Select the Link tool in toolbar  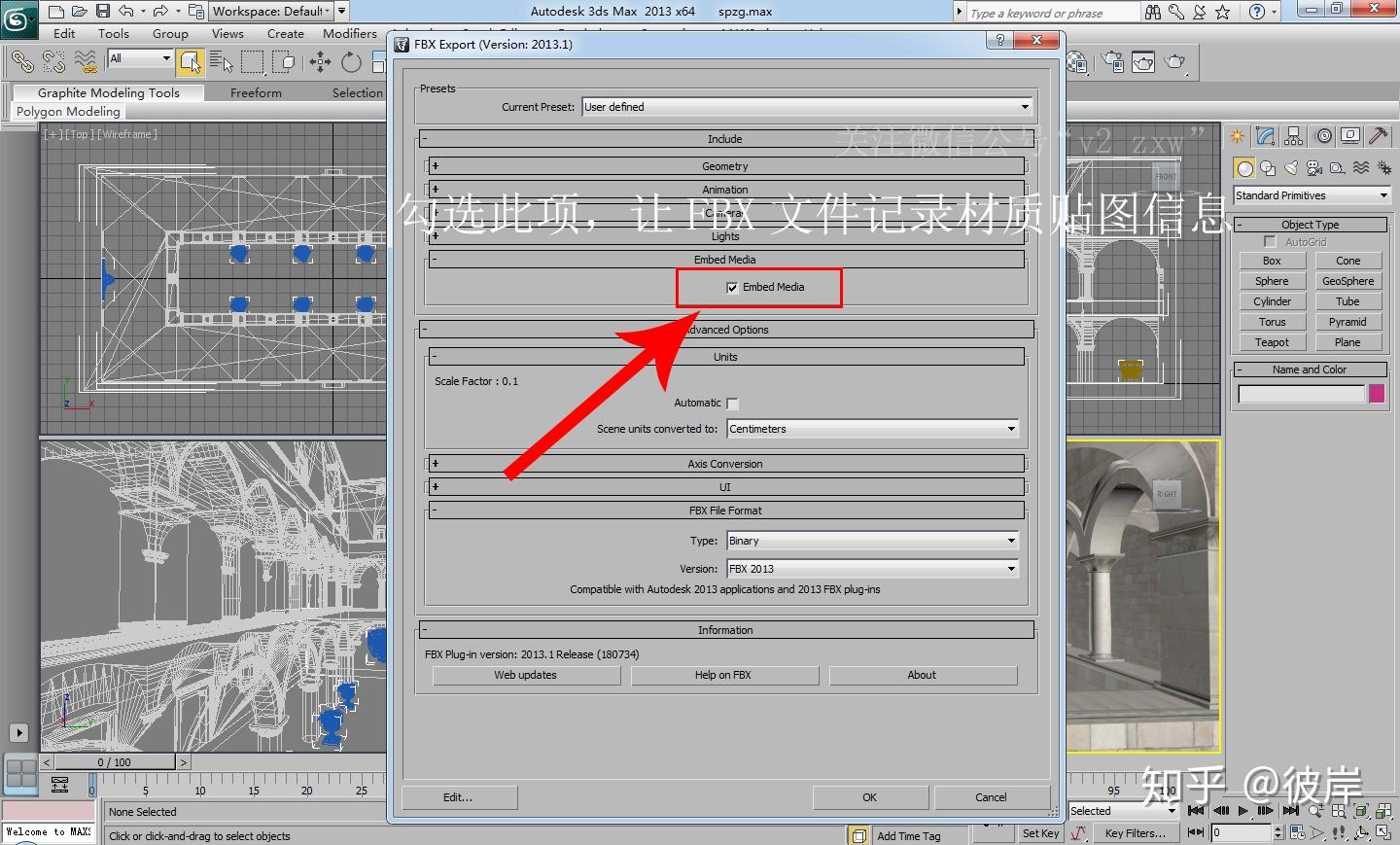point(21,62)
